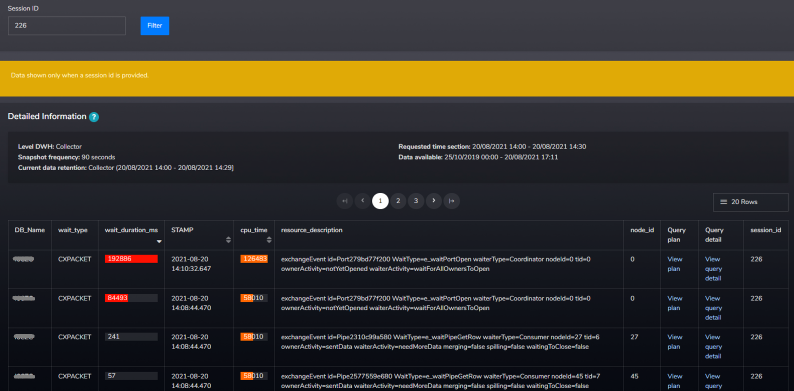Click Requested time section text

[492, 147]
